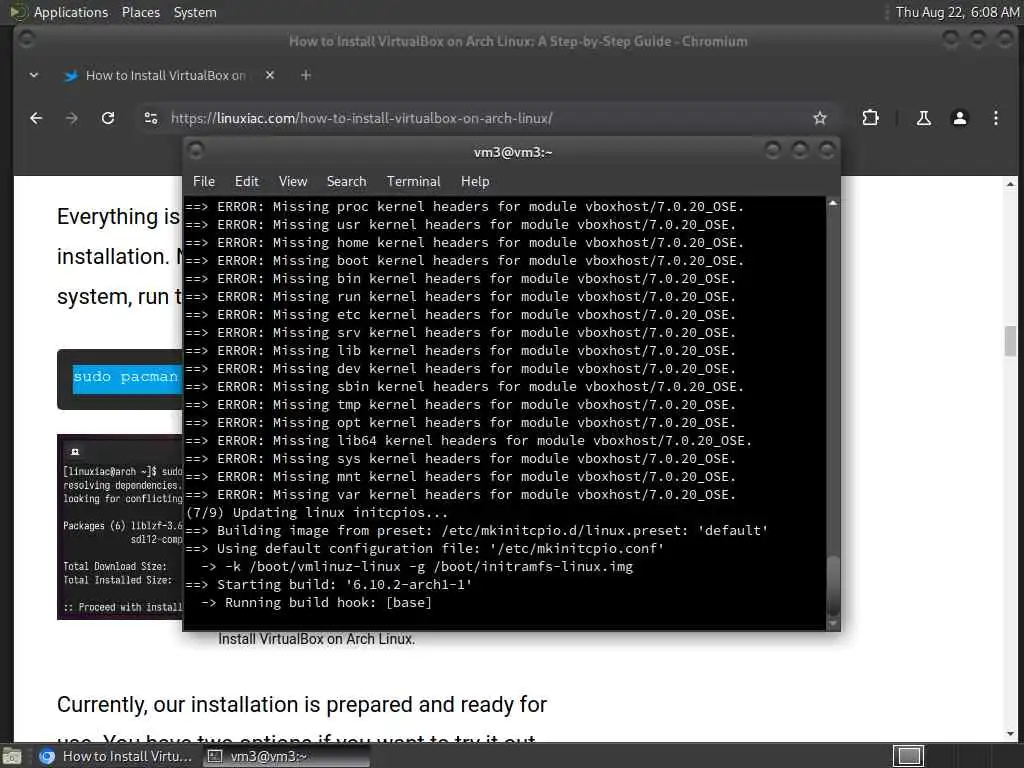
Task: Open the terminal Help menu
Action: point(475,182)
